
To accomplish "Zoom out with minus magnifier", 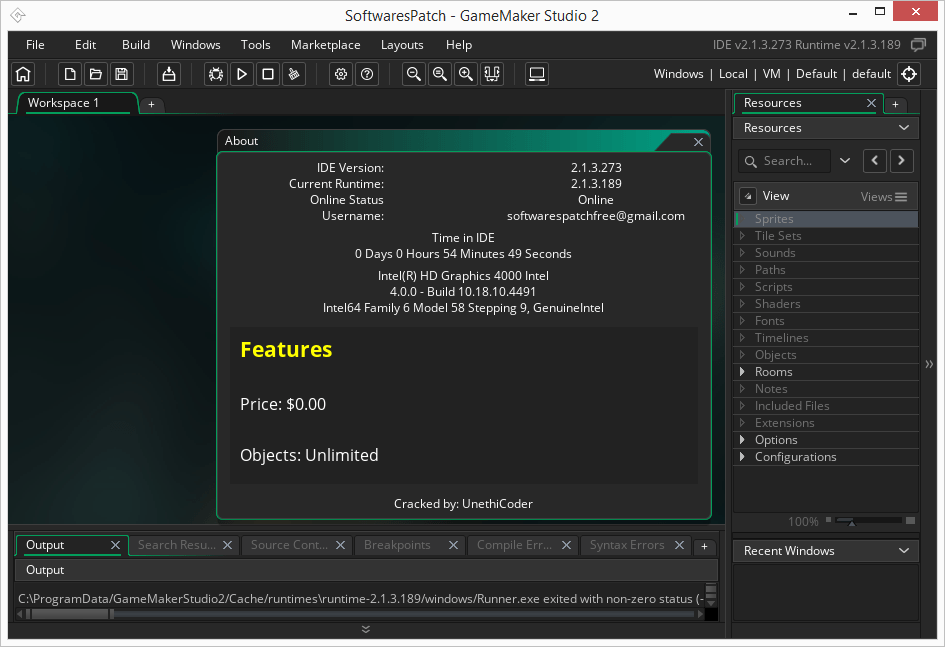I will point(413,74).
